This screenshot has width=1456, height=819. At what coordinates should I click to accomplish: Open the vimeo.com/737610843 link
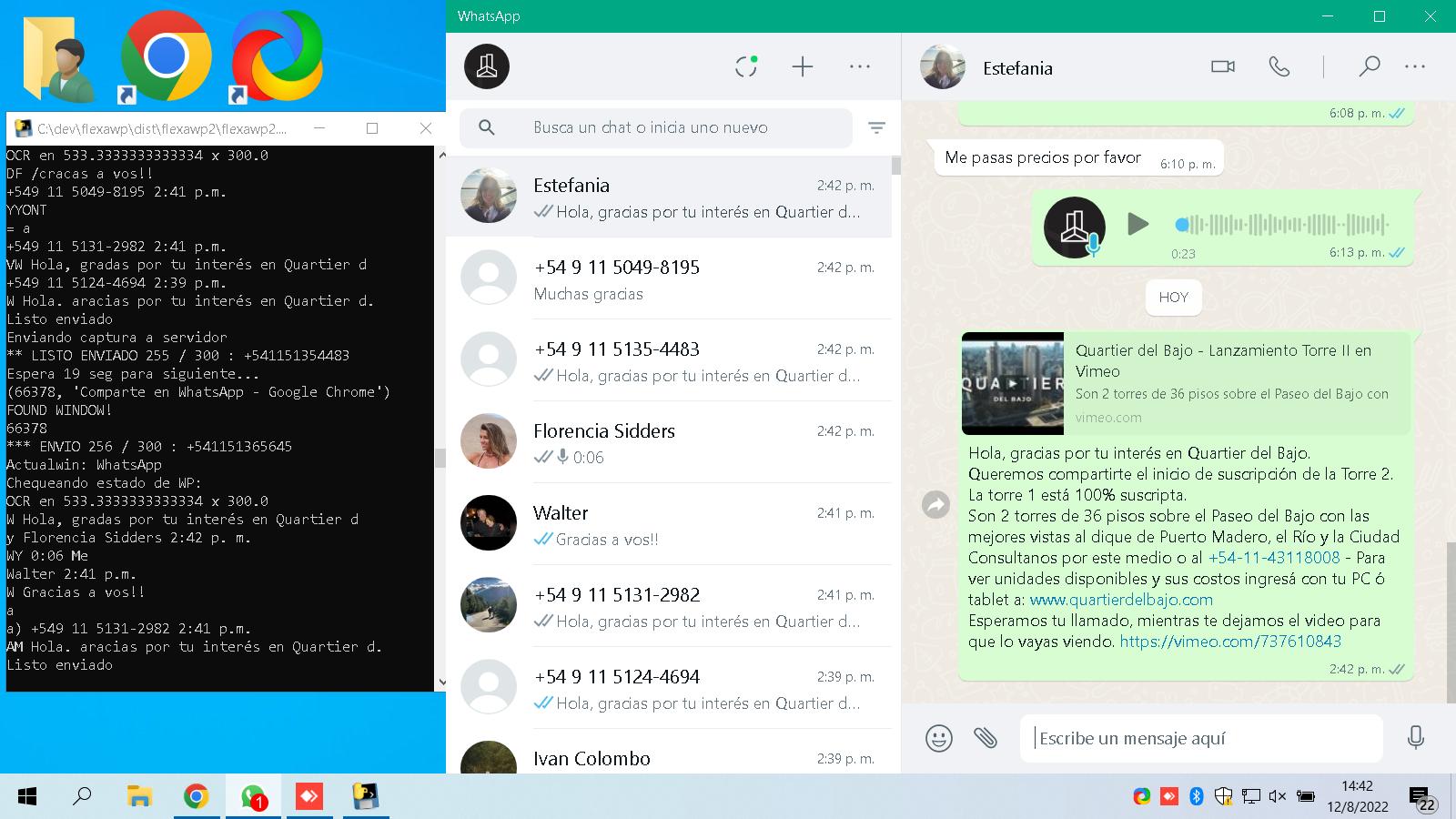pos(1230,642)
